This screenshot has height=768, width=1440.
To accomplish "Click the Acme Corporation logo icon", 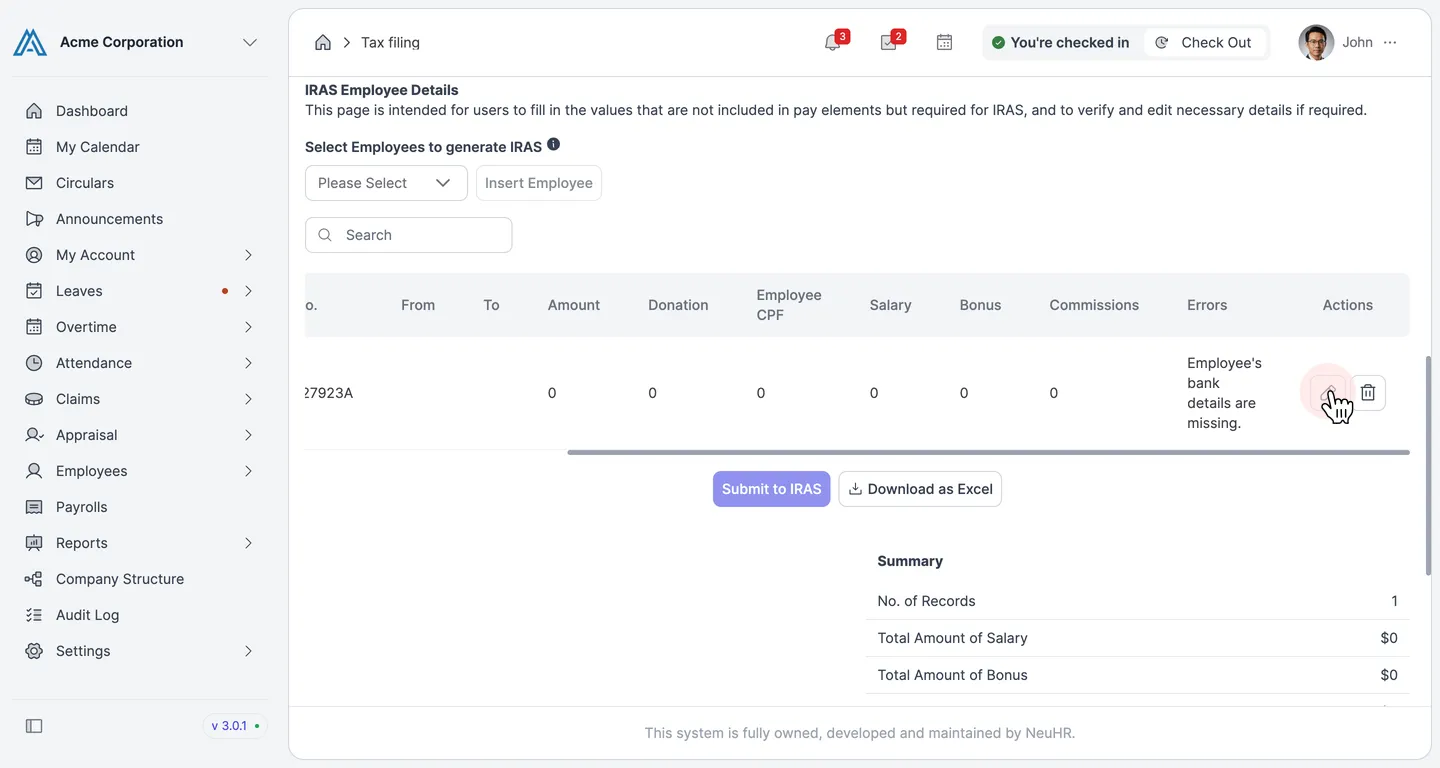I will click(x=30, y=42).
